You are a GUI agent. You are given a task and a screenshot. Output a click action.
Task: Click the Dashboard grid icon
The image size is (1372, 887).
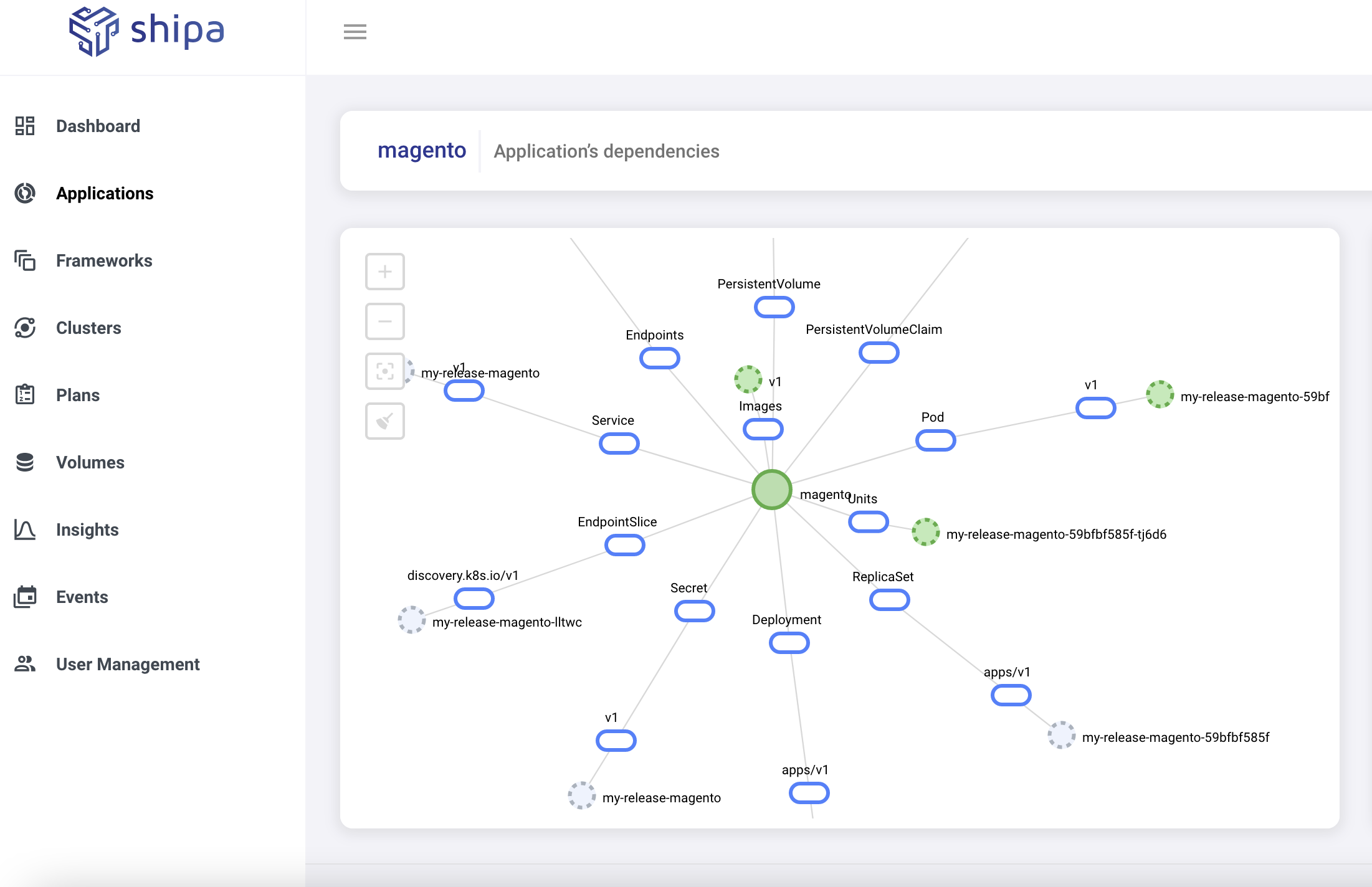click(x=25, y=126)
